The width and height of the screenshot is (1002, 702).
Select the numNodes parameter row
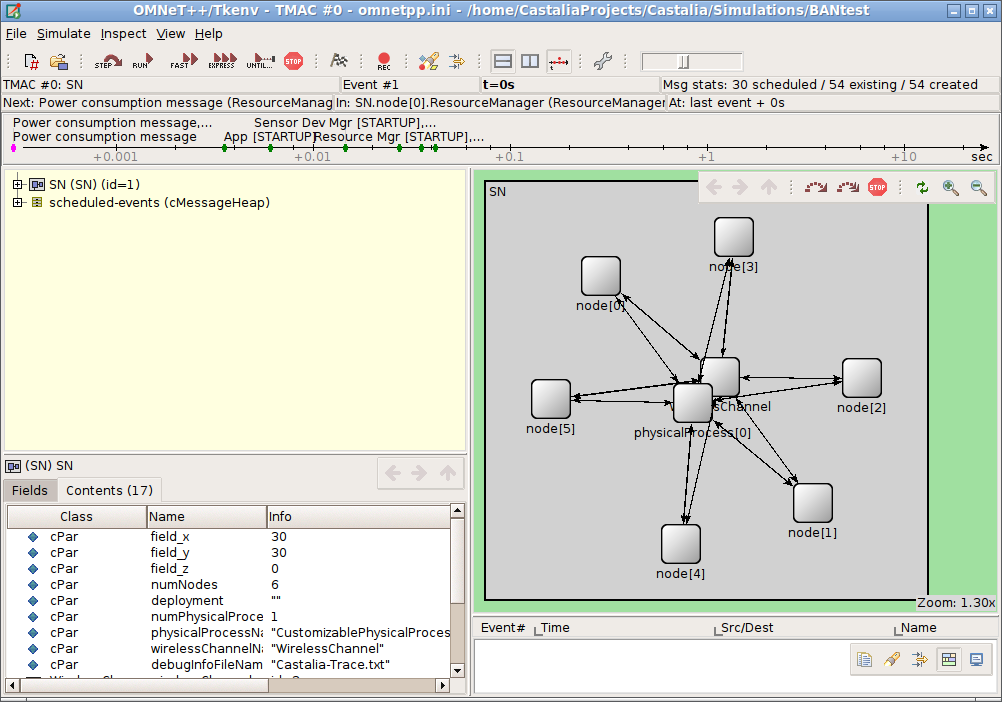(x=228, y=584)
